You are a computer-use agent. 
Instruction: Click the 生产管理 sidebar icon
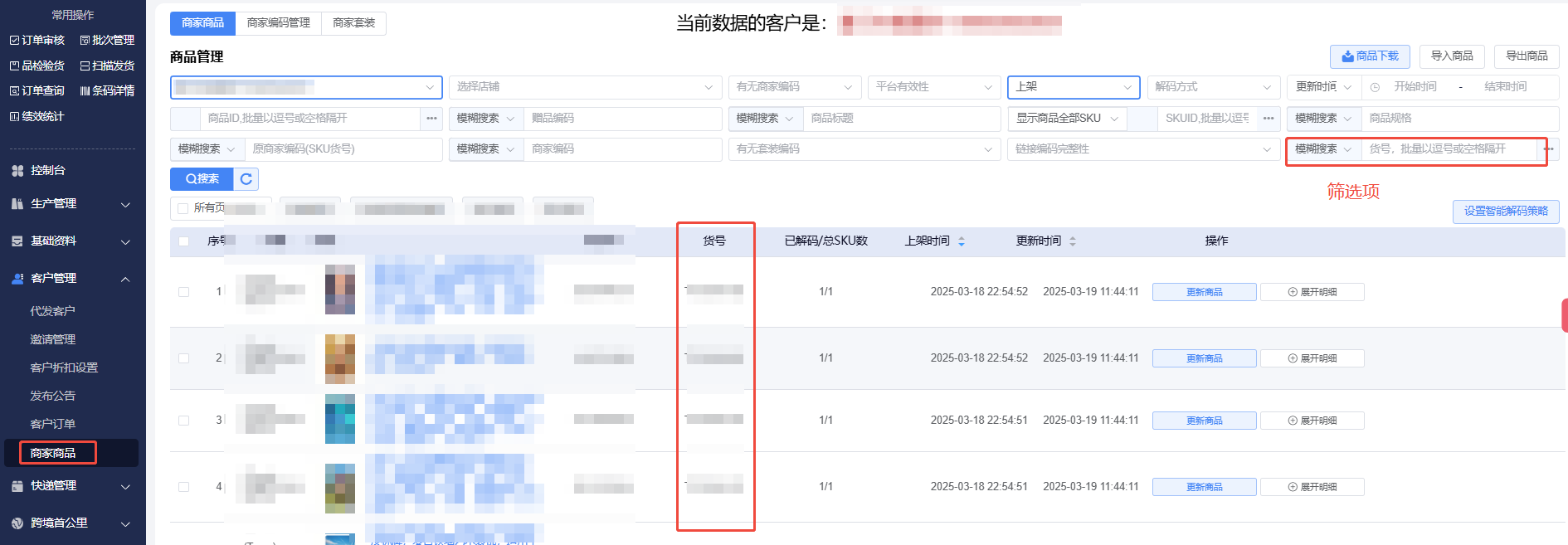coord(17,203)
